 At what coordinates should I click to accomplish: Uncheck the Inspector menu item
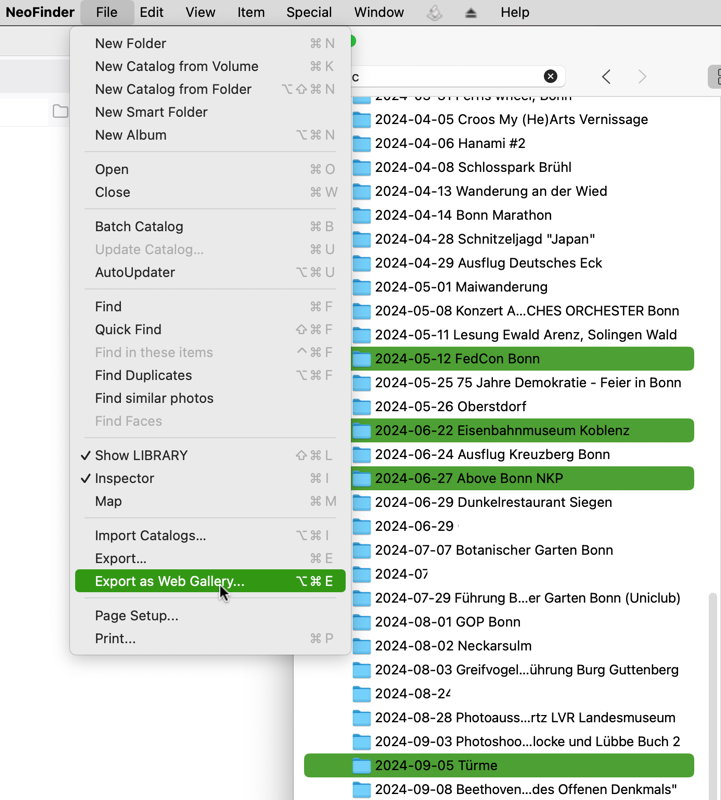(x=124, y=478)
